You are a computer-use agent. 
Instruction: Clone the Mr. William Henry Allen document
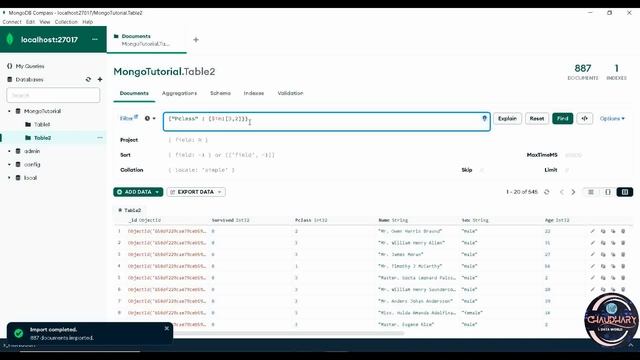613,242
